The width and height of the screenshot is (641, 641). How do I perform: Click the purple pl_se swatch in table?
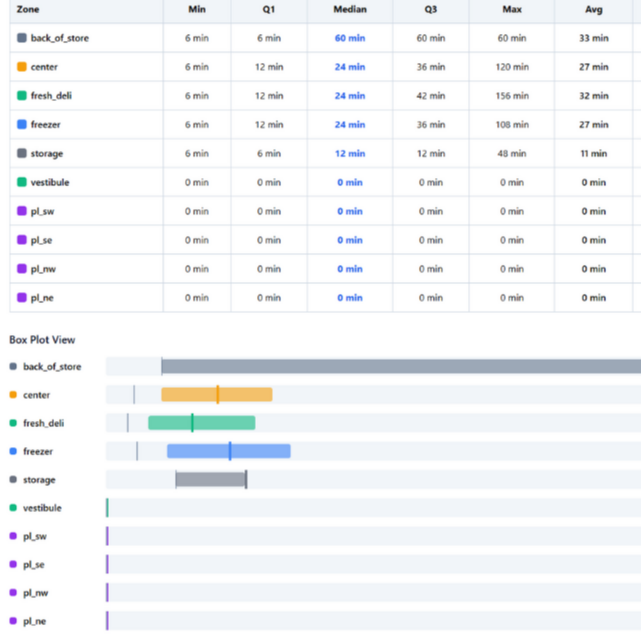click(22, 240)
